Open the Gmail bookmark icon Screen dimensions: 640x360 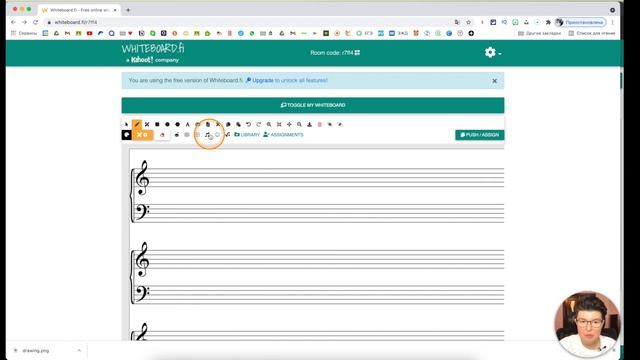67,33
